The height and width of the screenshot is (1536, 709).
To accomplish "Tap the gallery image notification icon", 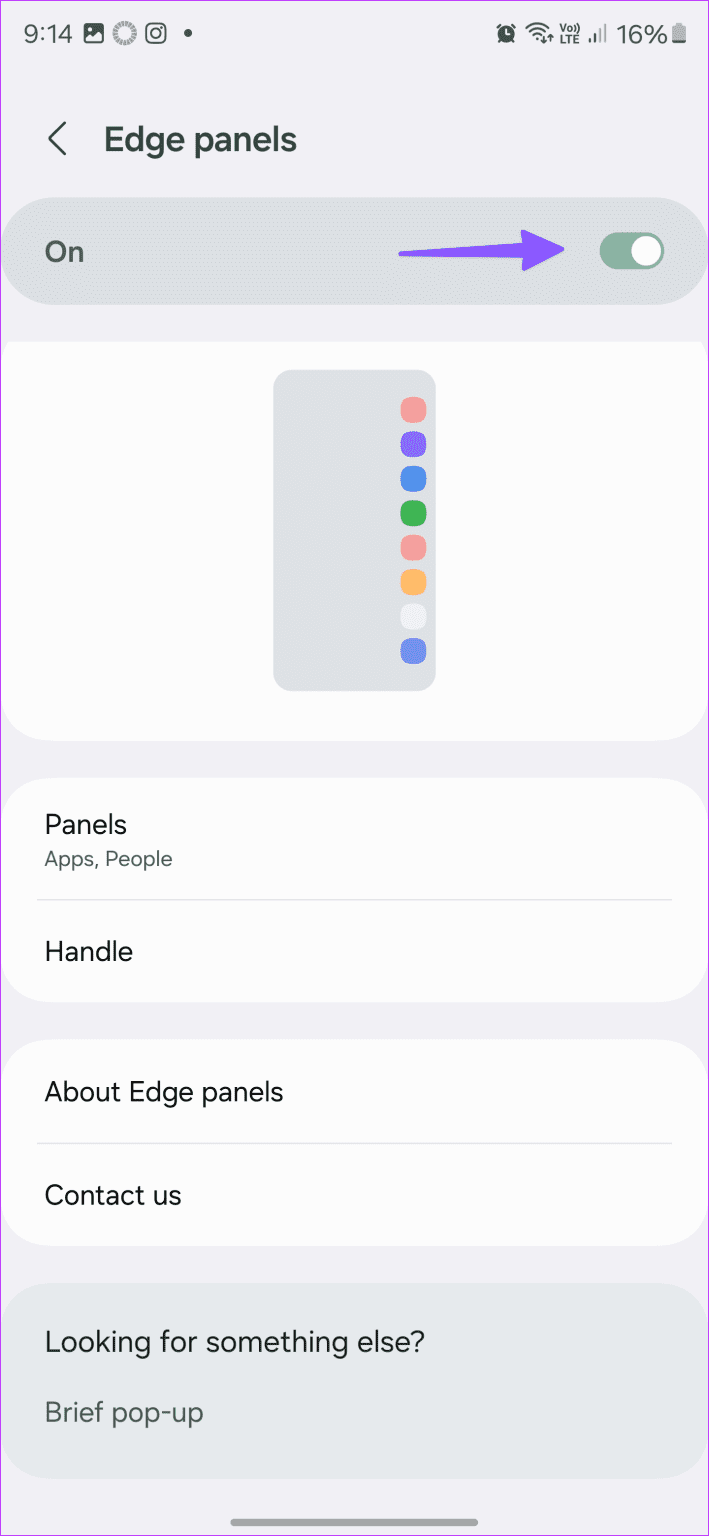I will click(94, 34).
